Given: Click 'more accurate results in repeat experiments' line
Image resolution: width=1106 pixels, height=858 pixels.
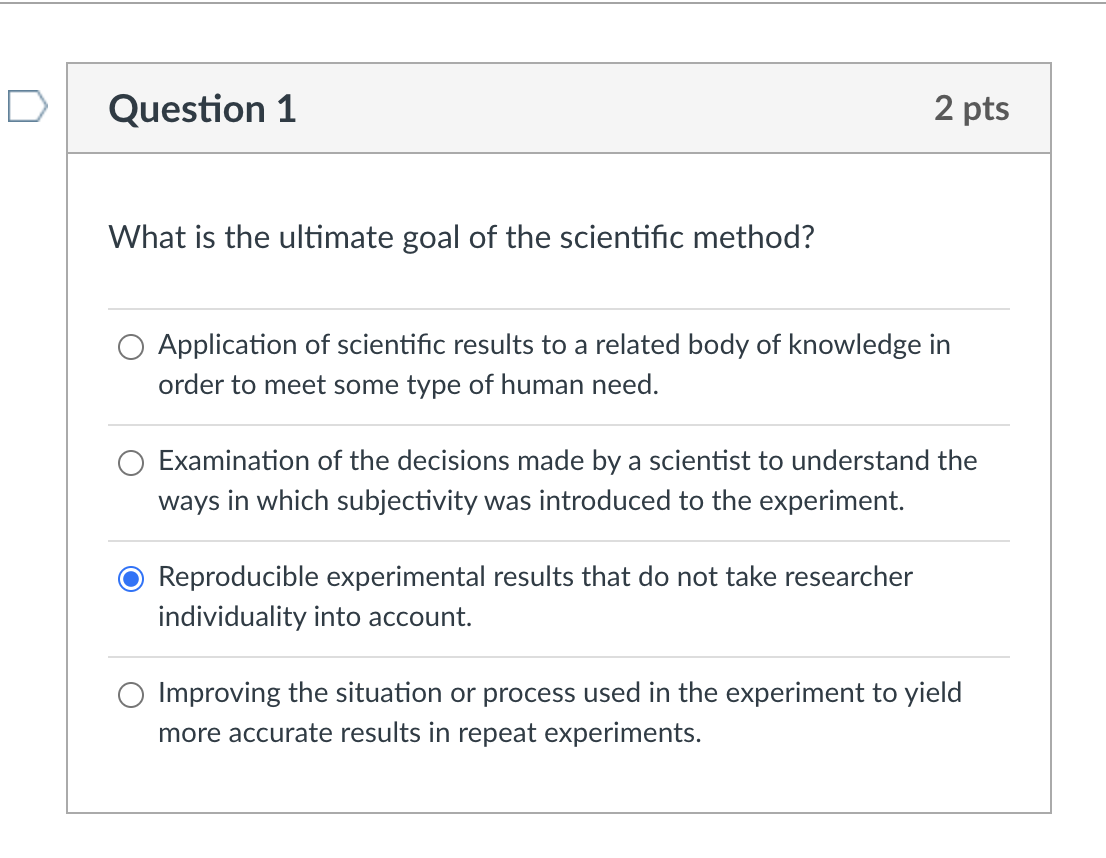Looking at the screenshot, I should [429, 733].
